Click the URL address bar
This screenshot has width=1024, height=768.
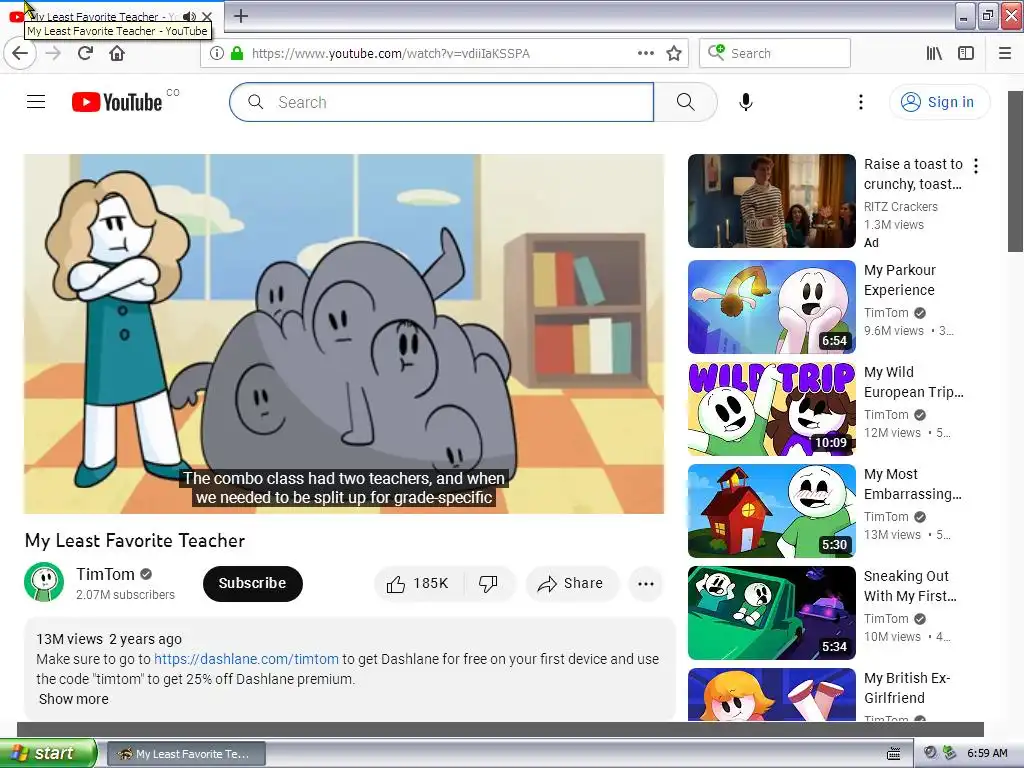tap(444, 53)
